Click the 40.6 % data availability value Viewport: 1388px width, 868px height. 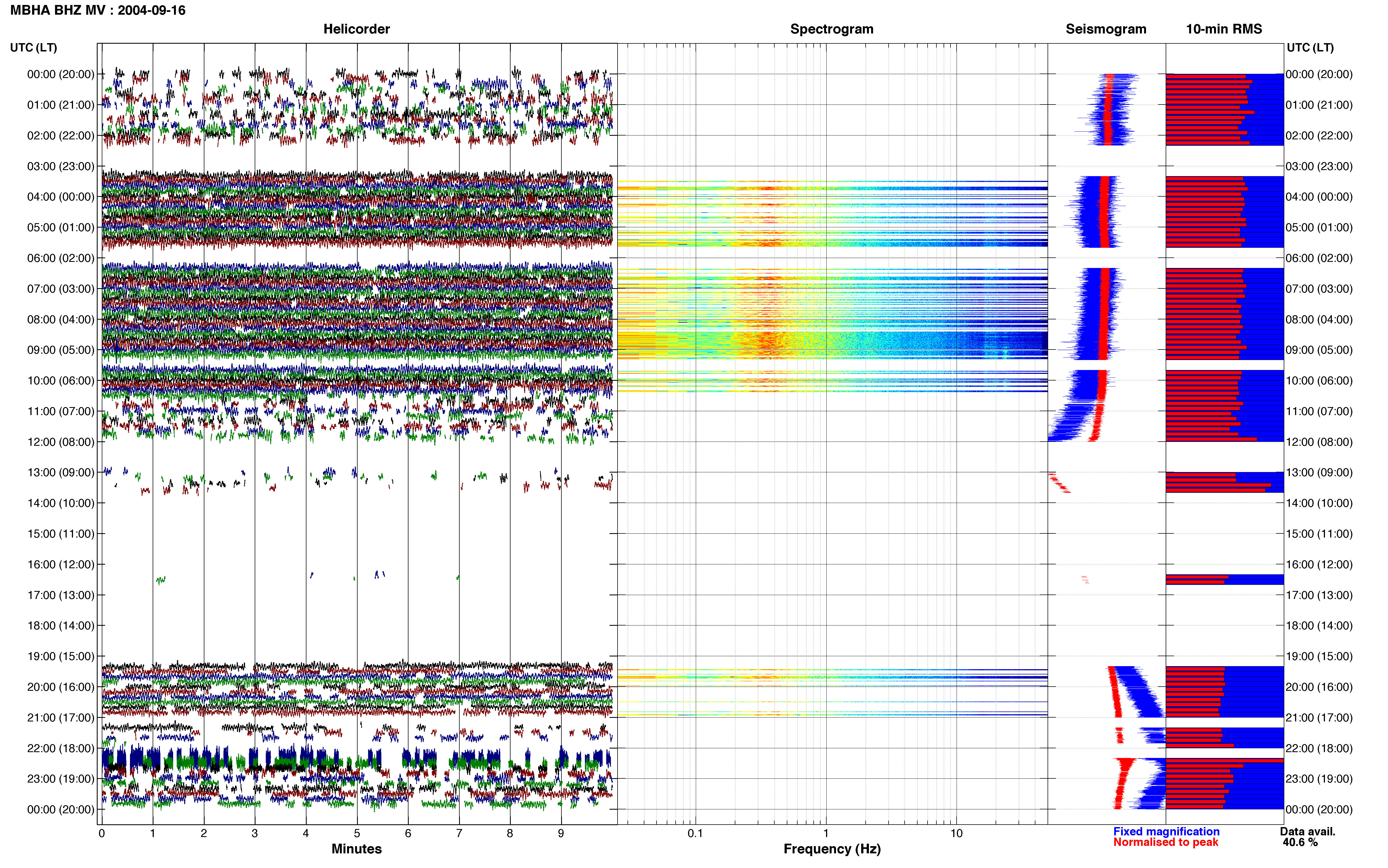(1300, 843)
